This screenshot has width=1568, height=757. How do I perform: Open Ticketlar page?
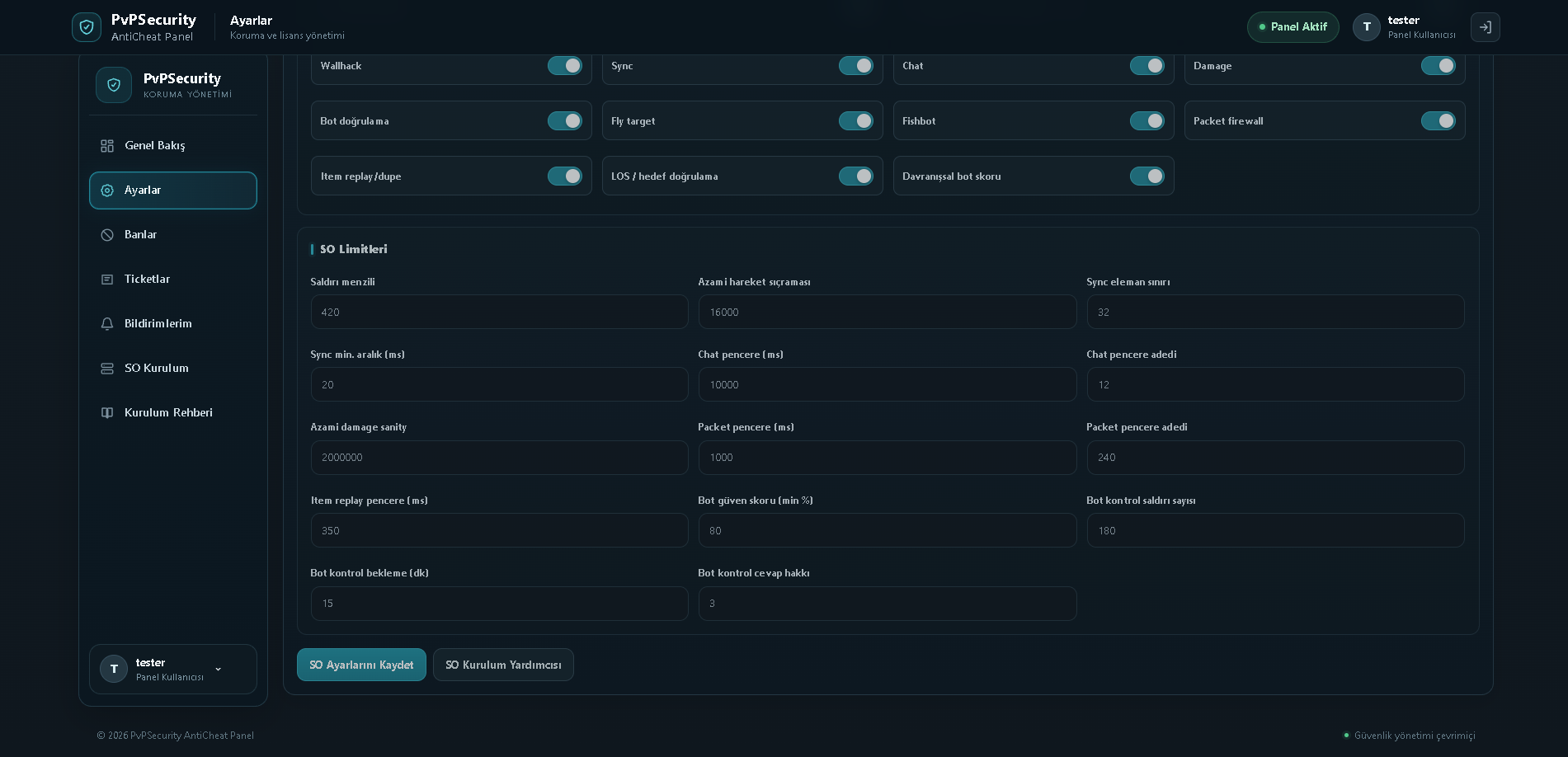pos(173,280)
